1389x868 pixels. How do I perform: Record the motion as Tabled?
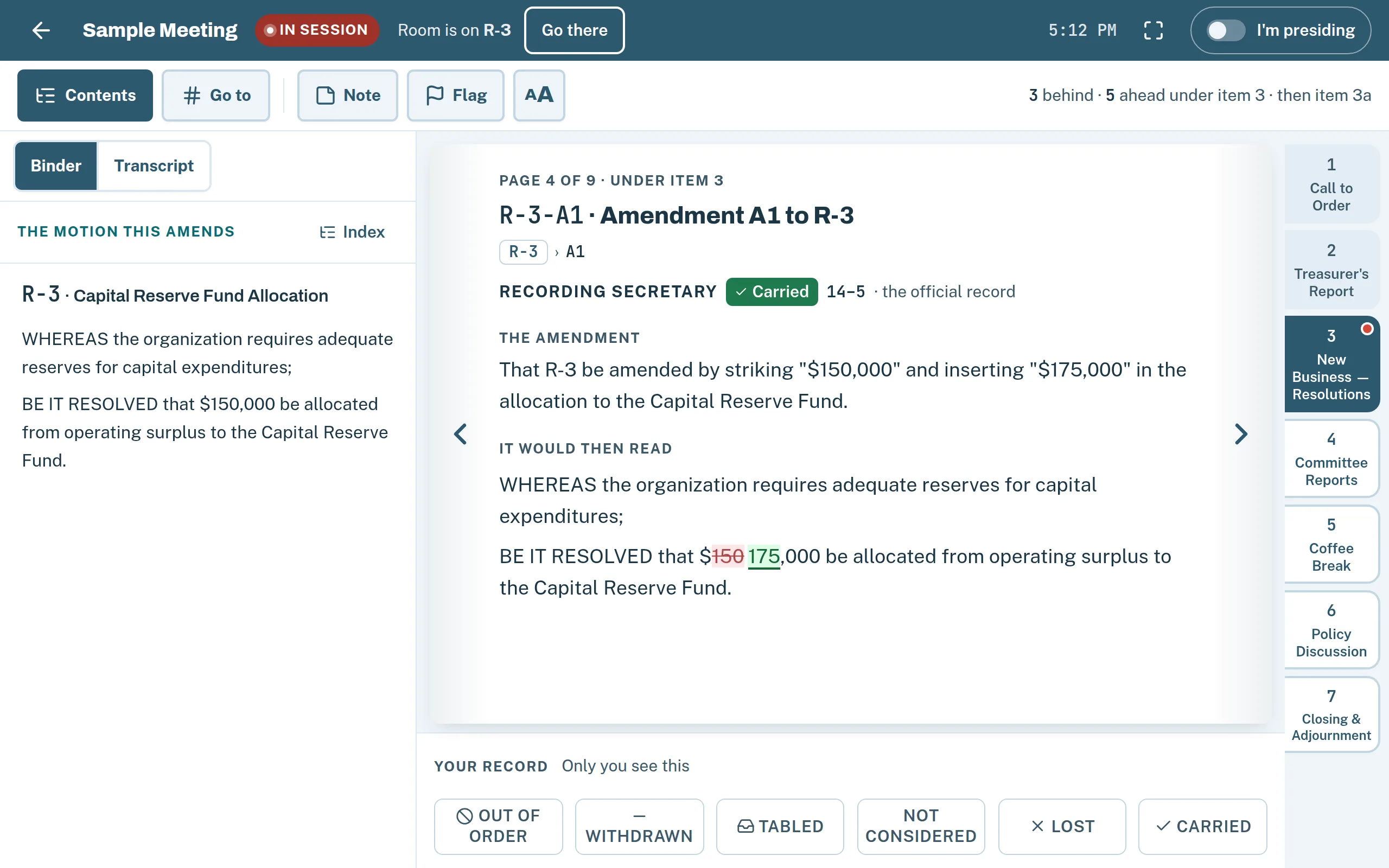click(x=780, y=826)
